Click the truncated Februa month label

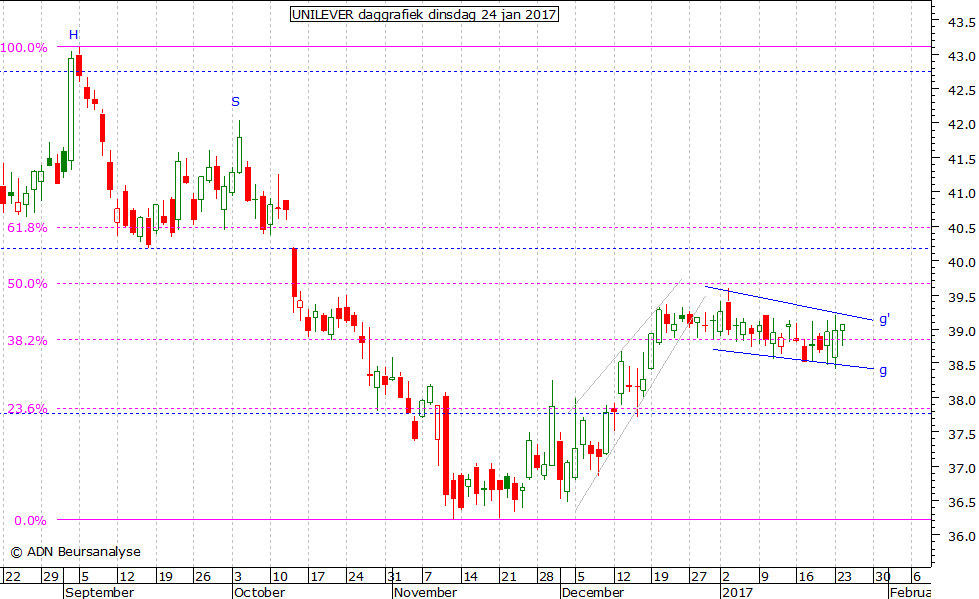click(x=910, y=592)
